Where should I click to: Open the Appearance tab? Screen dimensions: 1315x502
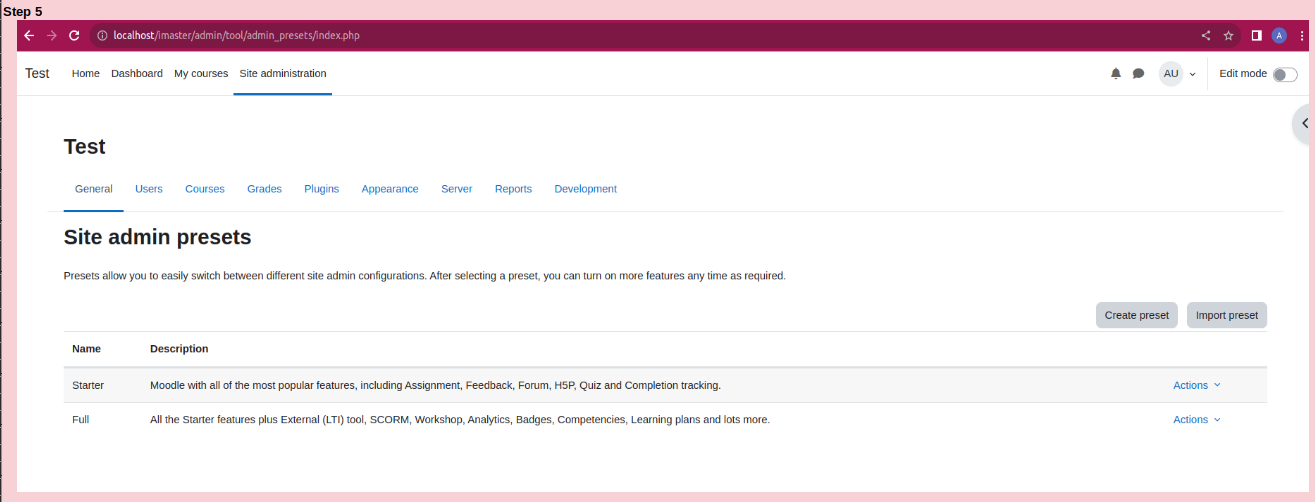click(x=390, y=188)
